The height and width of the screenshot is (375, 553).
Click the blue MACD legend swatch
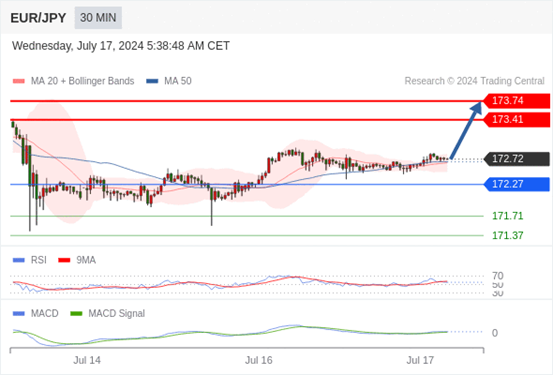coord(19,314)
